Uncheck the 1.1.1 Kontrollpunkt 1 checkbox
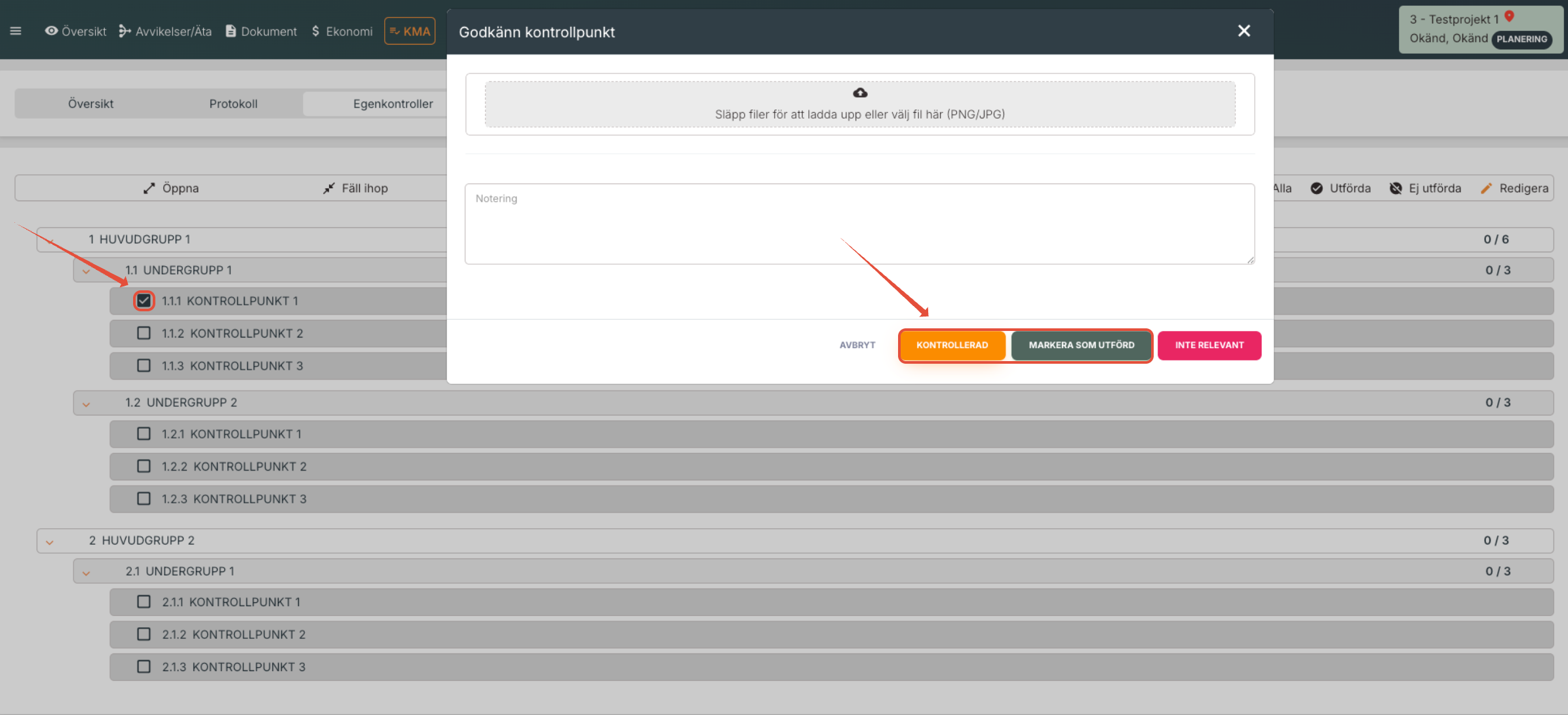 144,301
